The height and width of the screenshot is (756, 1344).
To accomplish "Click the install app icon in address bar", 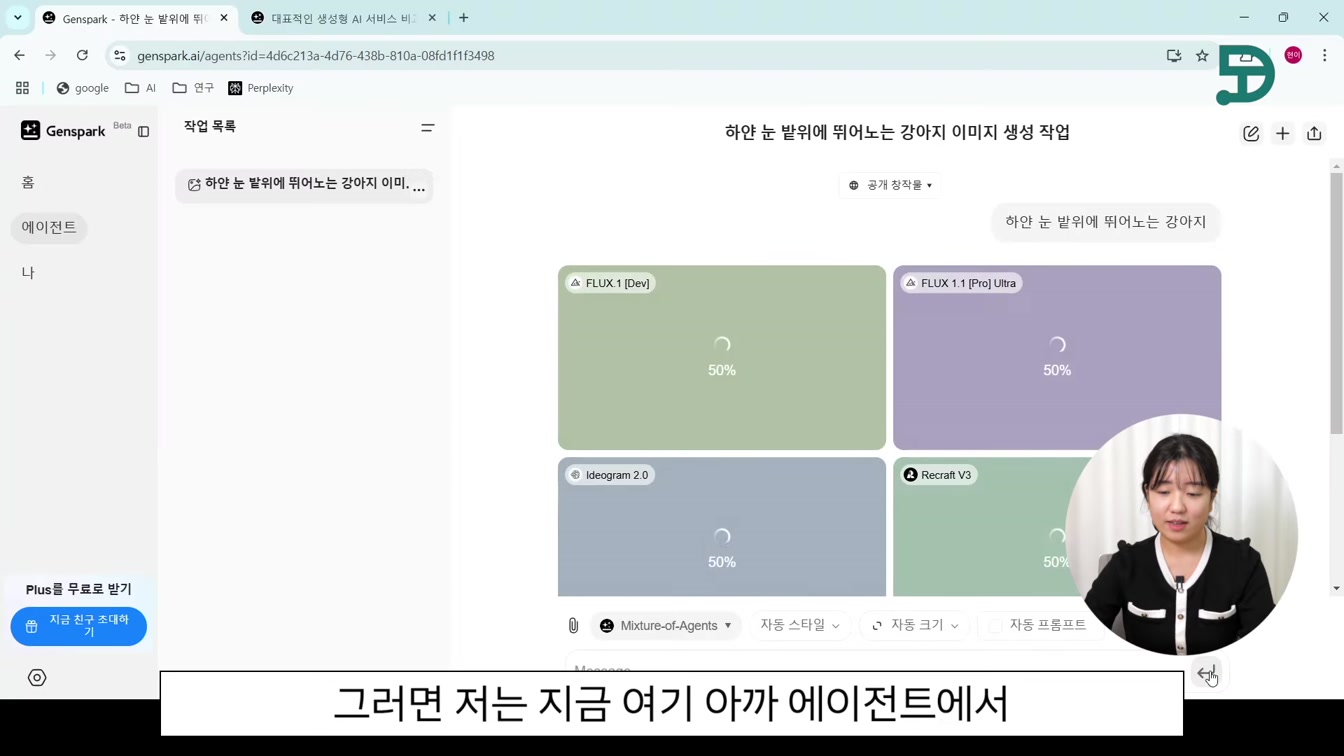I will 1174,56.
